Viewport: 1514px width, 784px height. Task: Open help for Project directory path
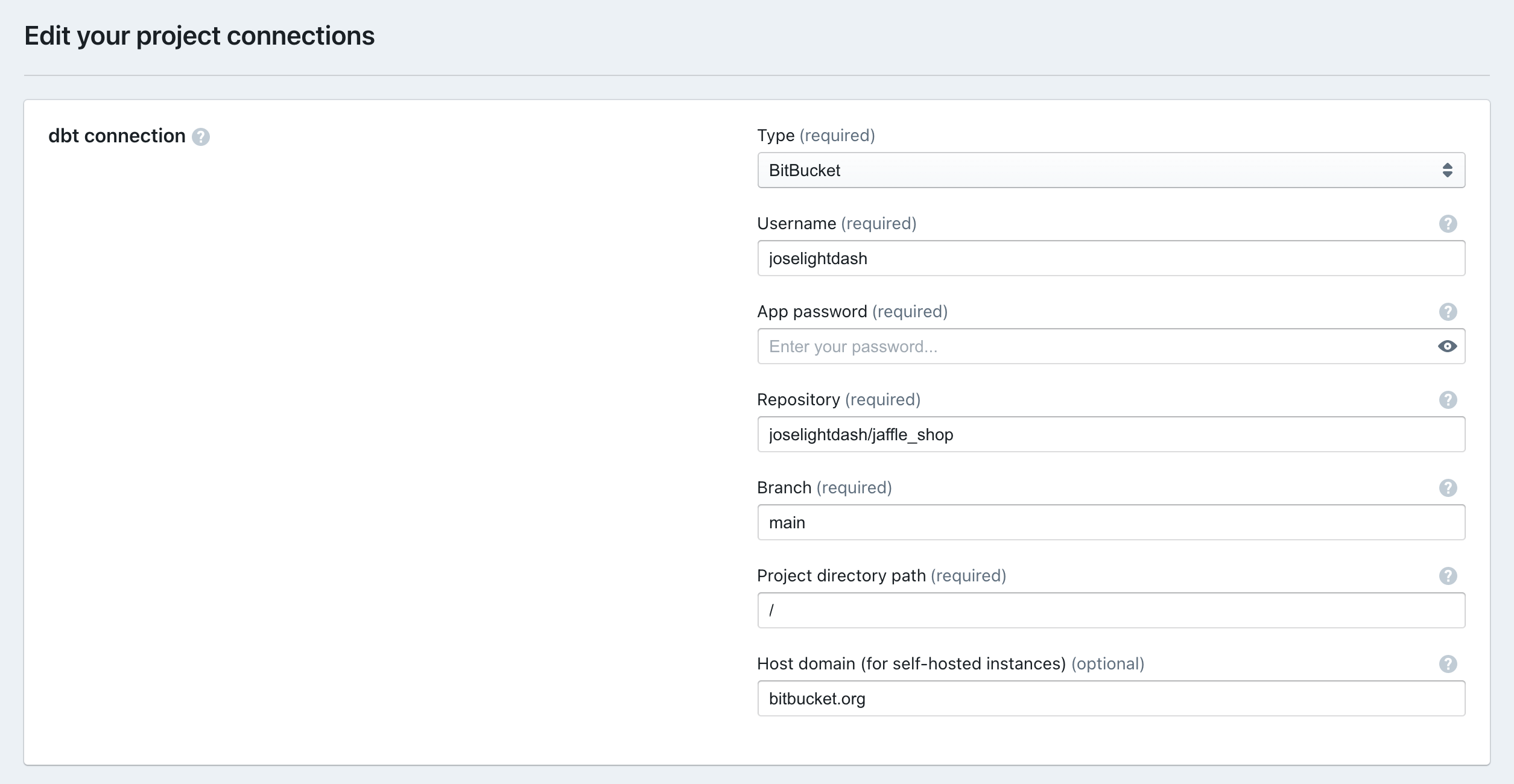[1448, 576]
